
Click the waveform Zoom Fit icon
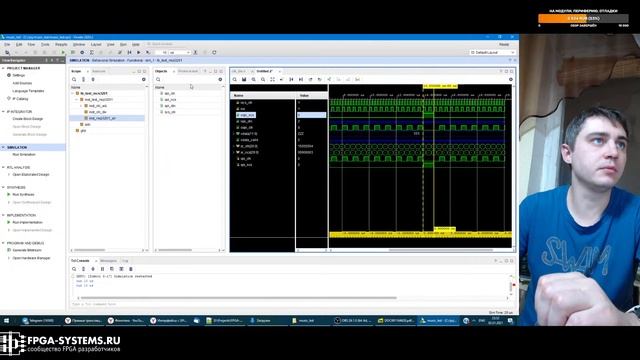(x=272, y=79)
